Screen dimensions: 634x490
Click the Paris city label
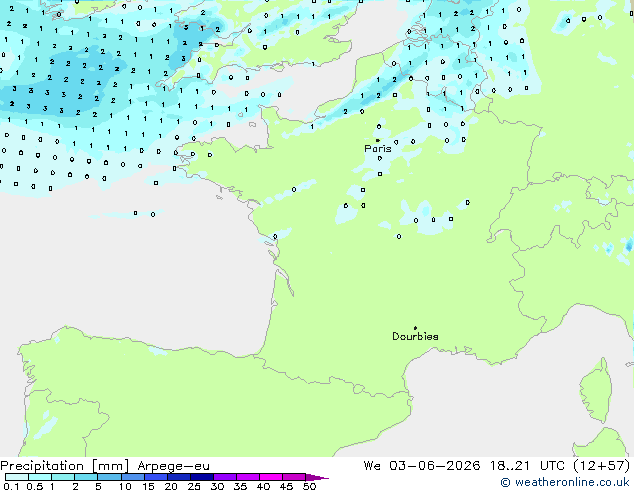pyautogui.click(x=378, y=149)
